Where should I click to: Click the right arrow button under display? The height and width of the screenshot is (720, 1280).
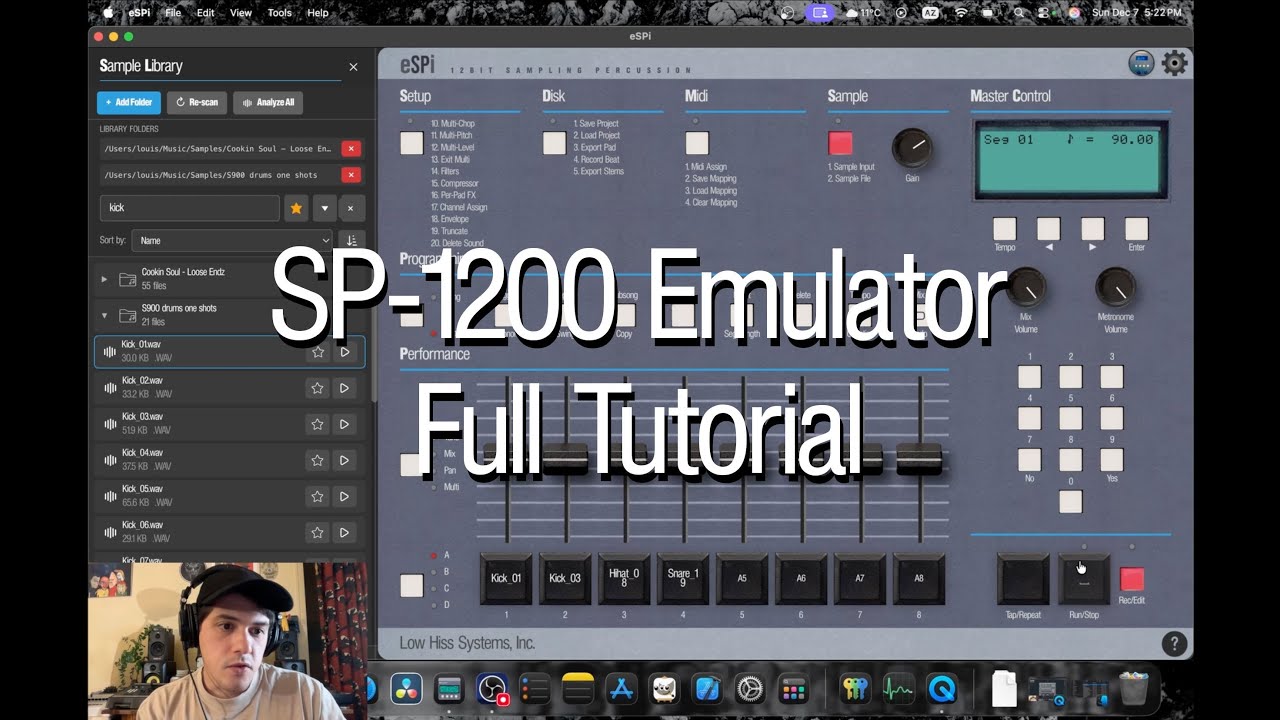(x=1092, y=229)
